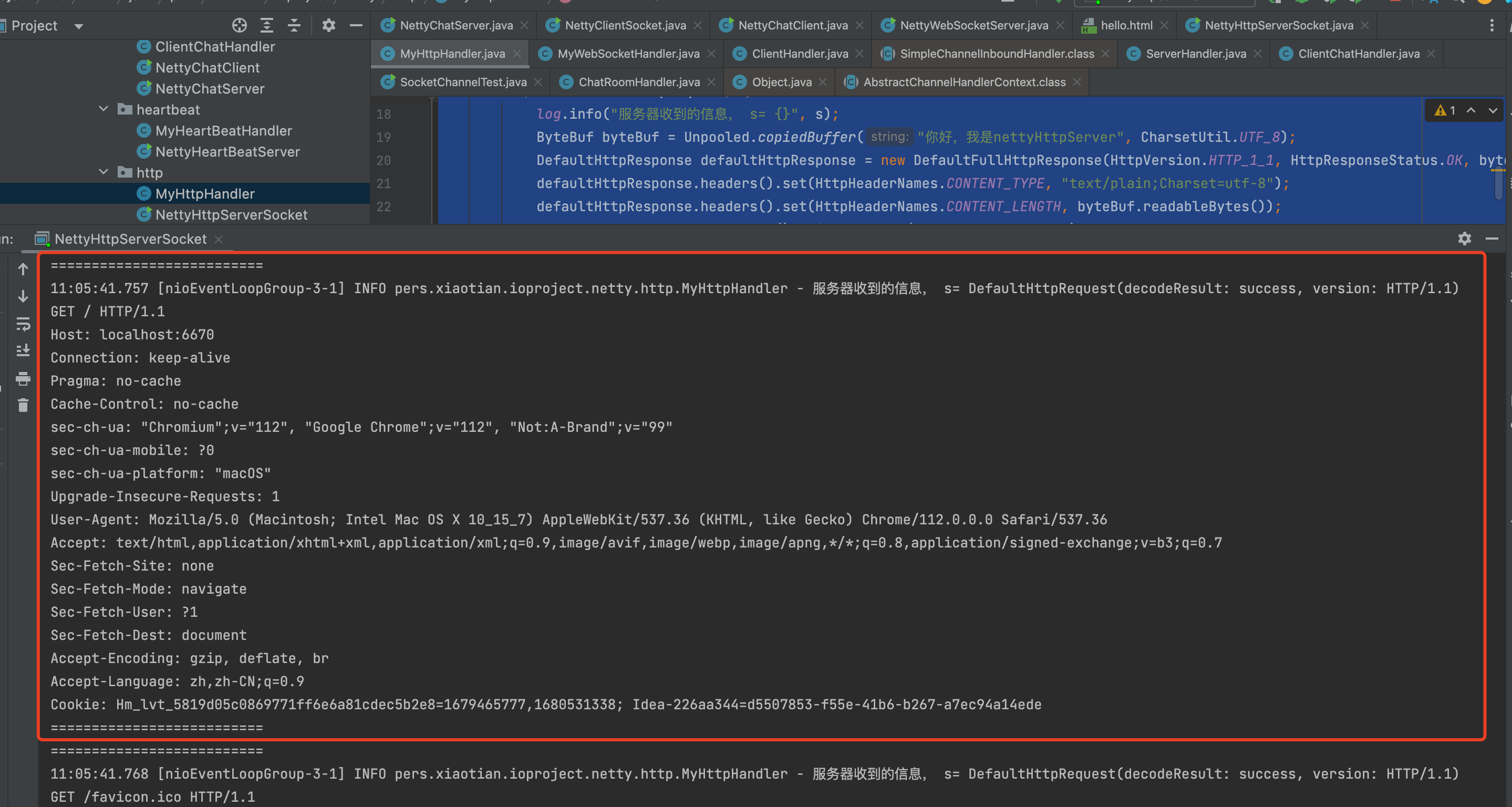Select NettyHttpServerSocket in project tree

tap(231, 215)
